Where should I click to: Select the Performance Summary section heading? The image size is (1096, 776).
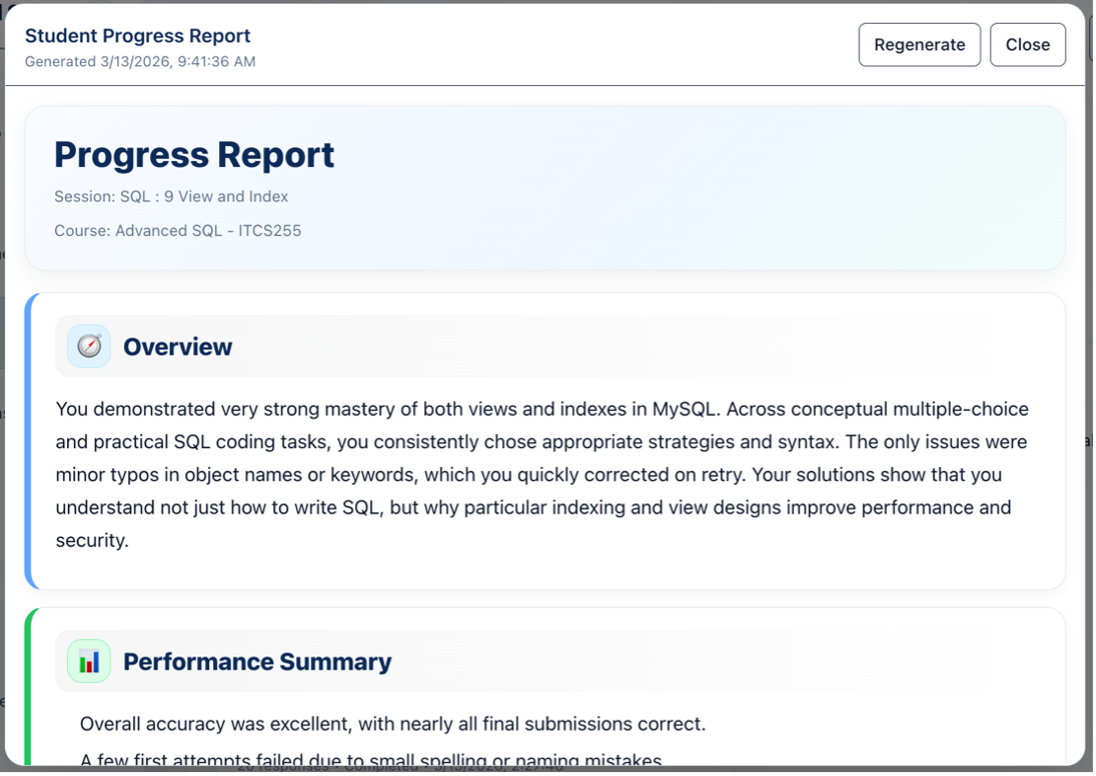click(x=257, y=662)
